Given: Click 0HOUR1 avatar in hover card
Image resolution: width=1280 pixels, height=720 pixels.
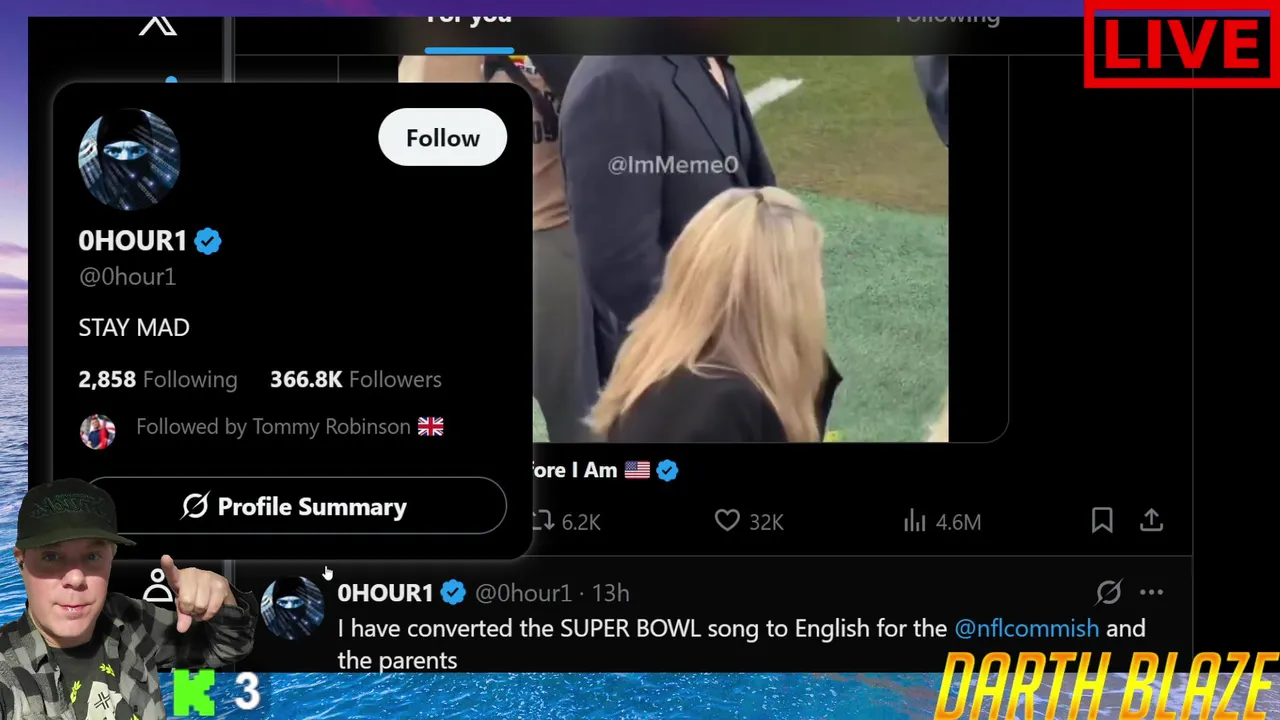Looking at the screenshot, I should click(x=129, y=159).
